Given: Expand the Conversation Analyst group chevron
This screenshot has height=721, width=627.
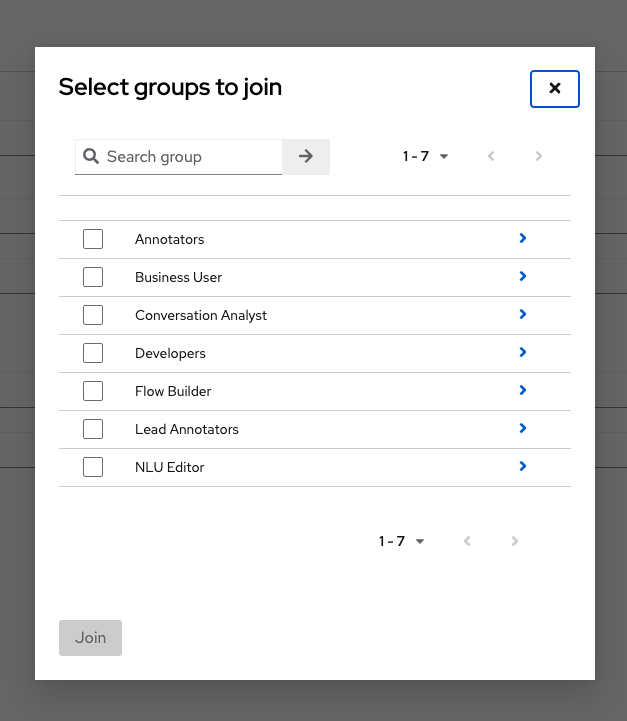Looking at the screenshot, I should 523,315.
